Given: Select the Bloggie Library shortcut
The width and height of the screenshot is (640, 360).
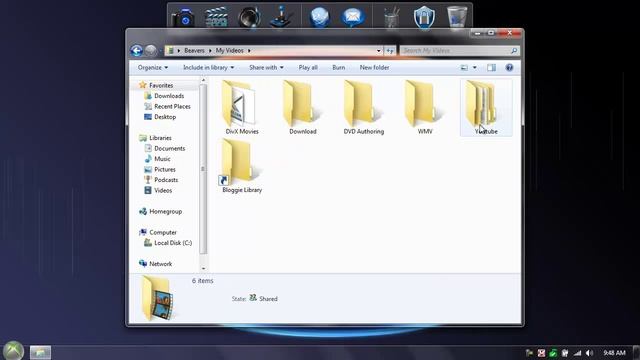Looking at the screenshot, I should (242, 166).
